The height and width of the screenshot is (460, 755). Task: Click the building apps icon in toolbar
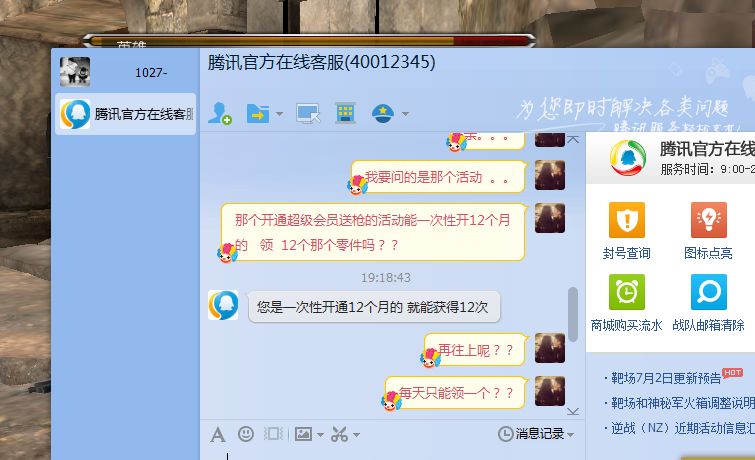click(345, 113)
